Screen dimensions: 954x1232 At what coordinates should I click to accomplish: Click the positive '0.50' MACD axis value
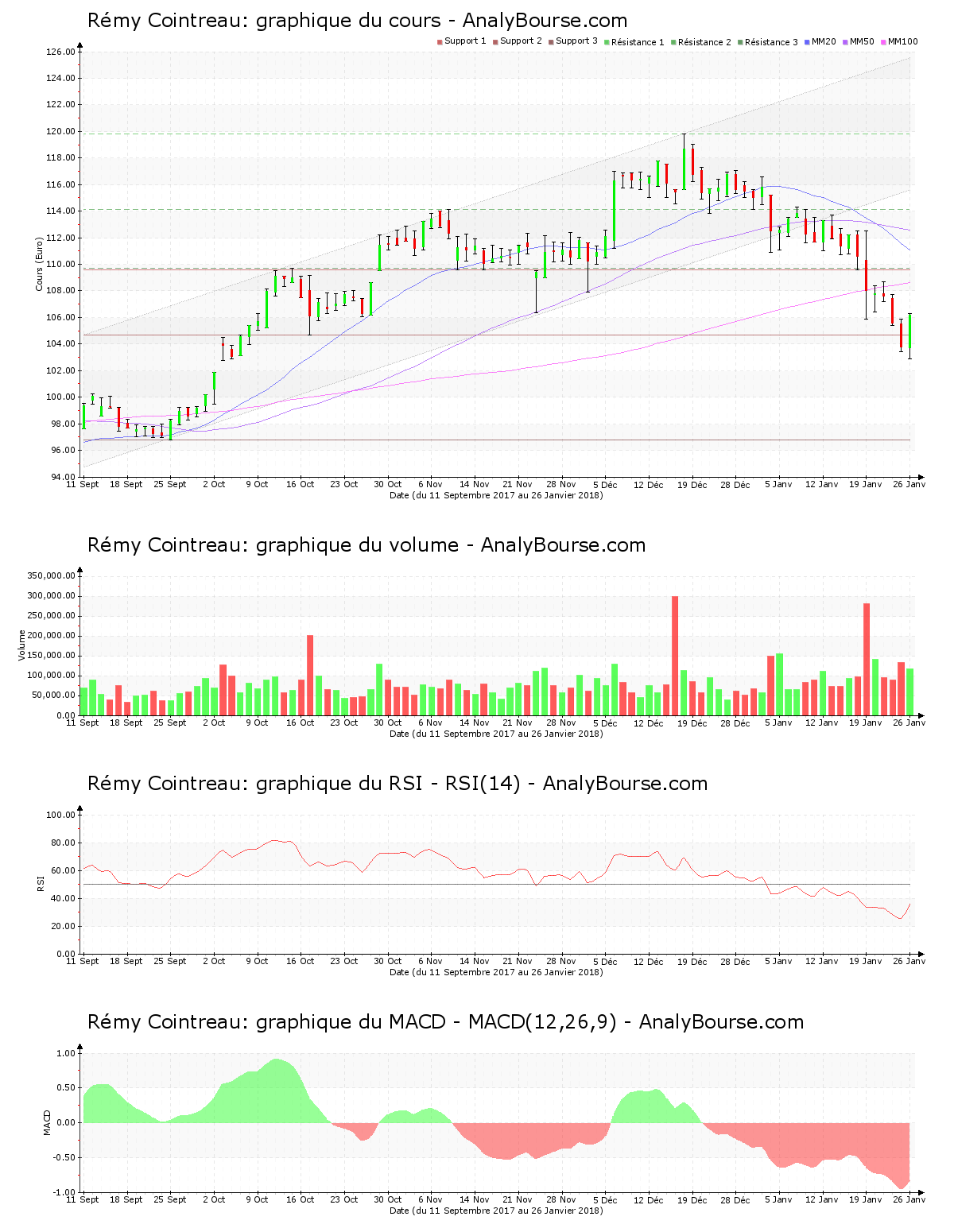coord(67,1088)
